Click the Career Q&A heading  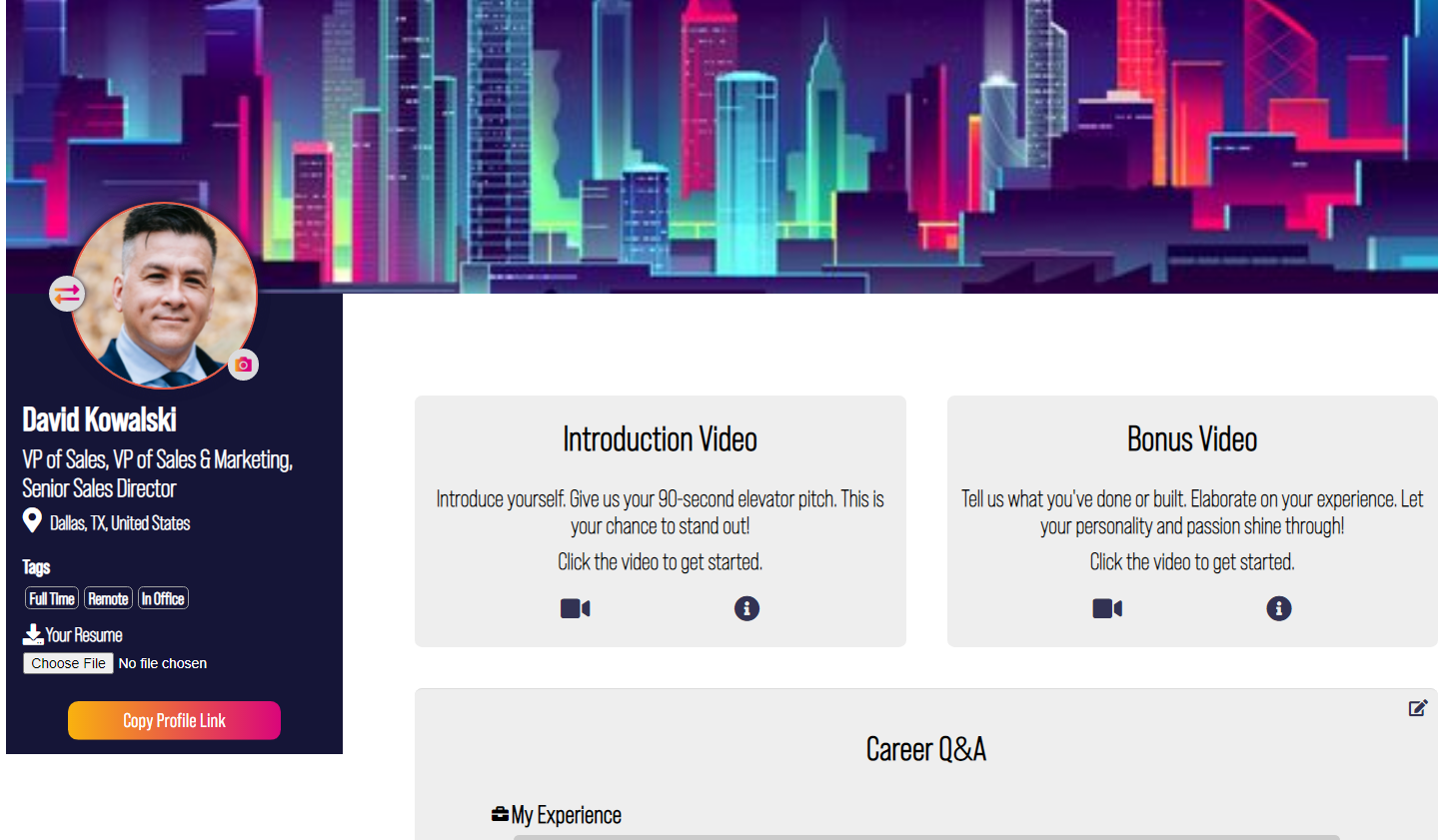[x=925, y=749]
